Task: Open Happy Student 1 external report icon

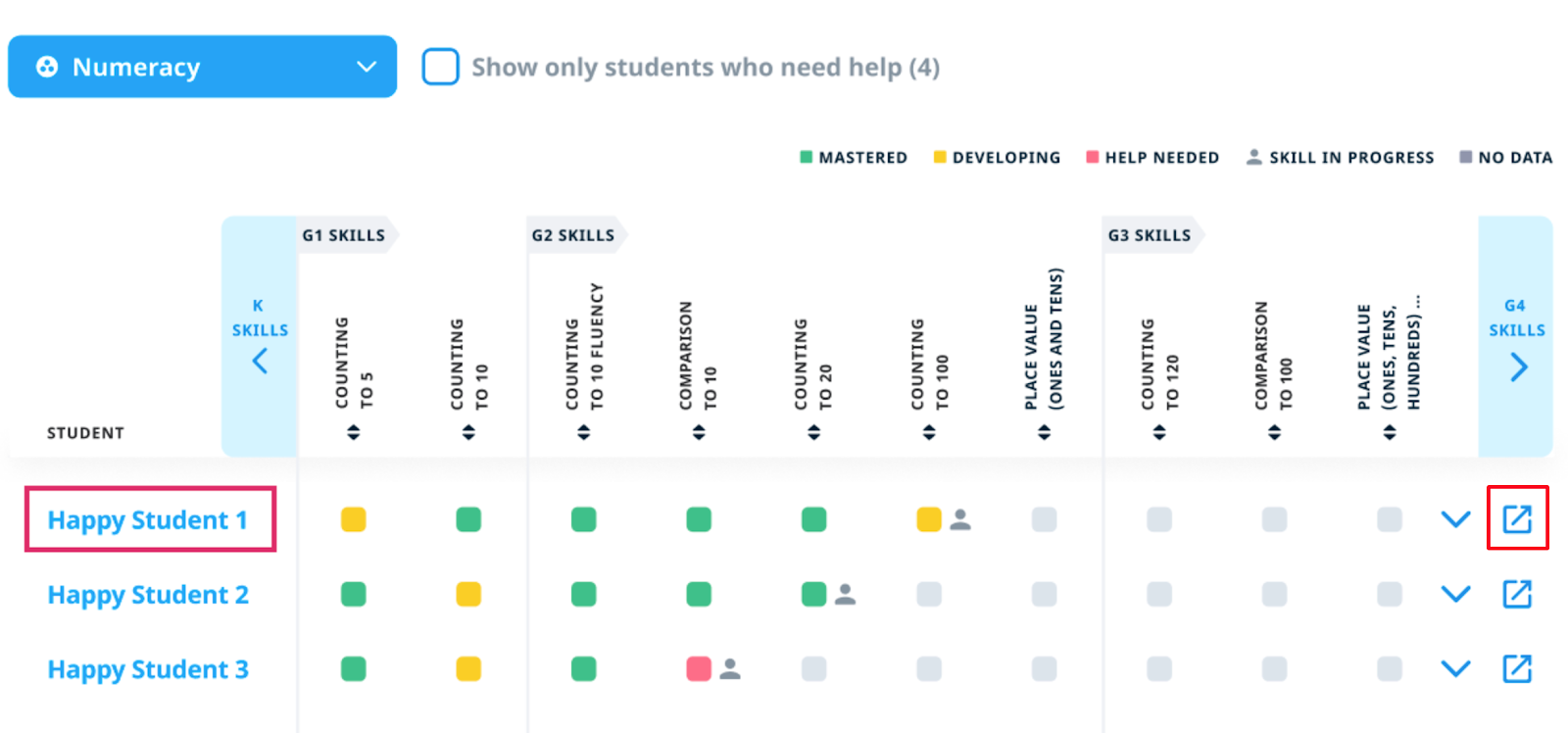Action: pos(1517,518)
